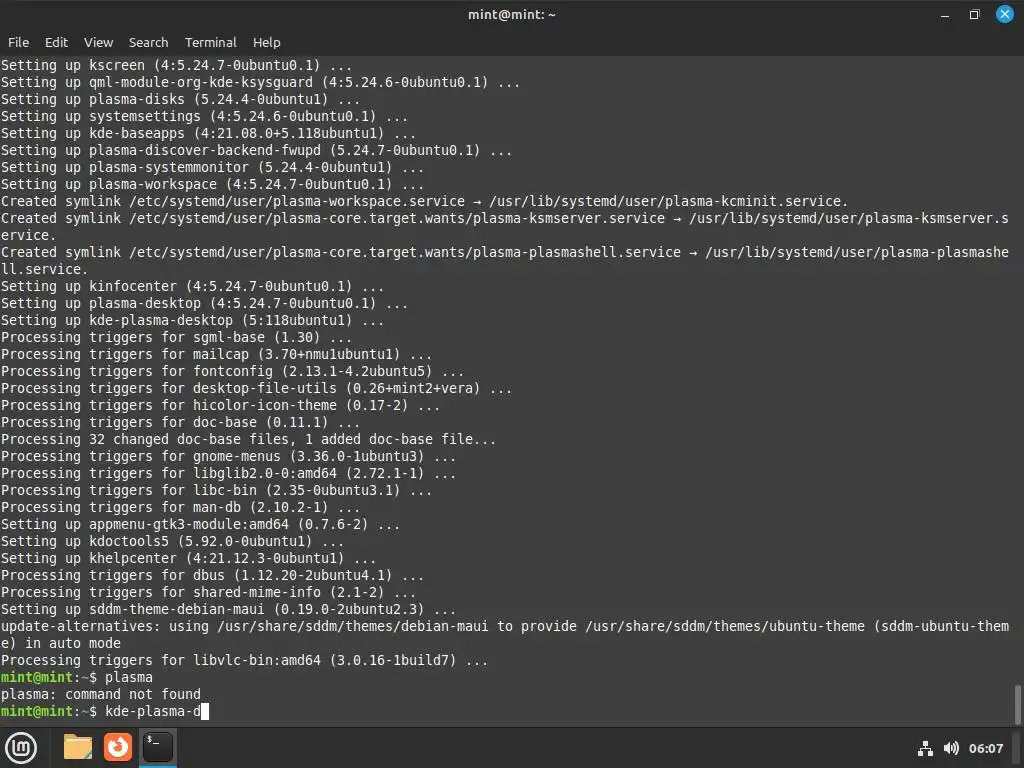The height and width of the screenshot is (768, 1024).
Task: Click 'Setting up appmenu-gtk3-module:amd64' line
Action: click(x=200, y=524)
